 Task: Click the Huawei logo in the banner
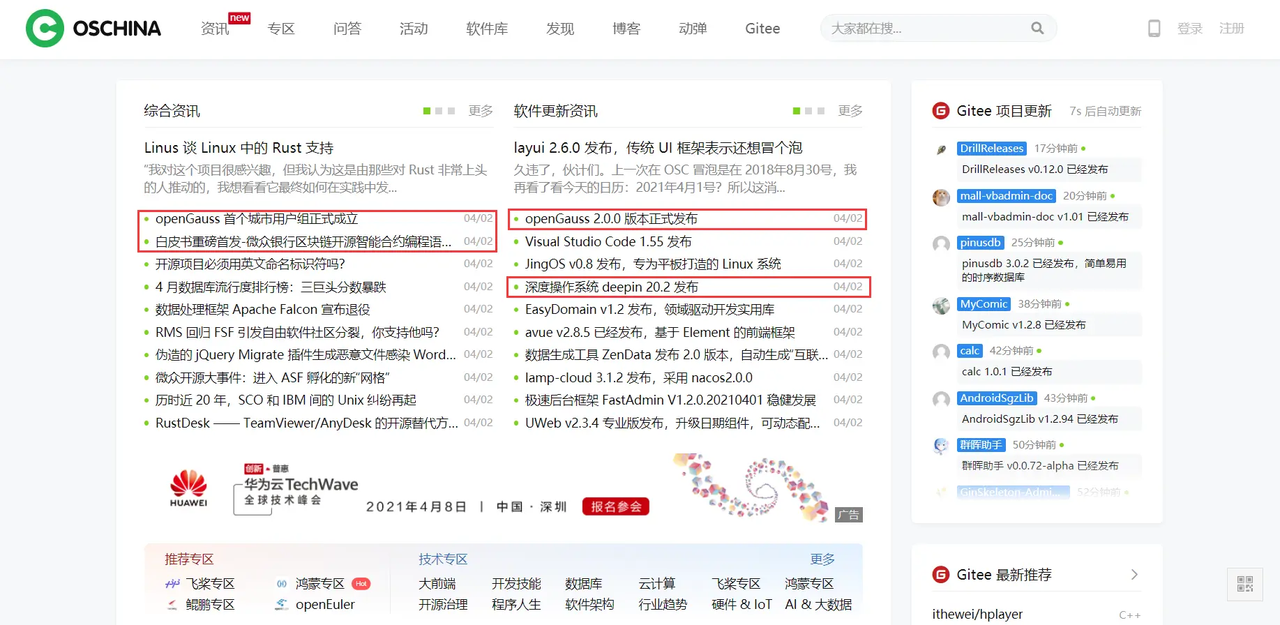click(x=188, y=489)
